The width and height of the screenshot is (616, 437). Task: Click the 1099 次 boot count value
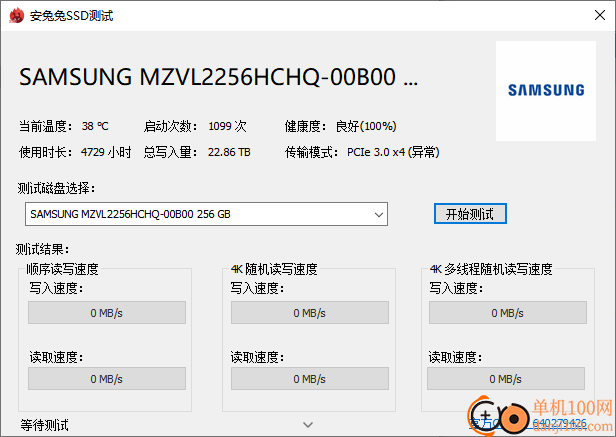[x=227, y=126]
